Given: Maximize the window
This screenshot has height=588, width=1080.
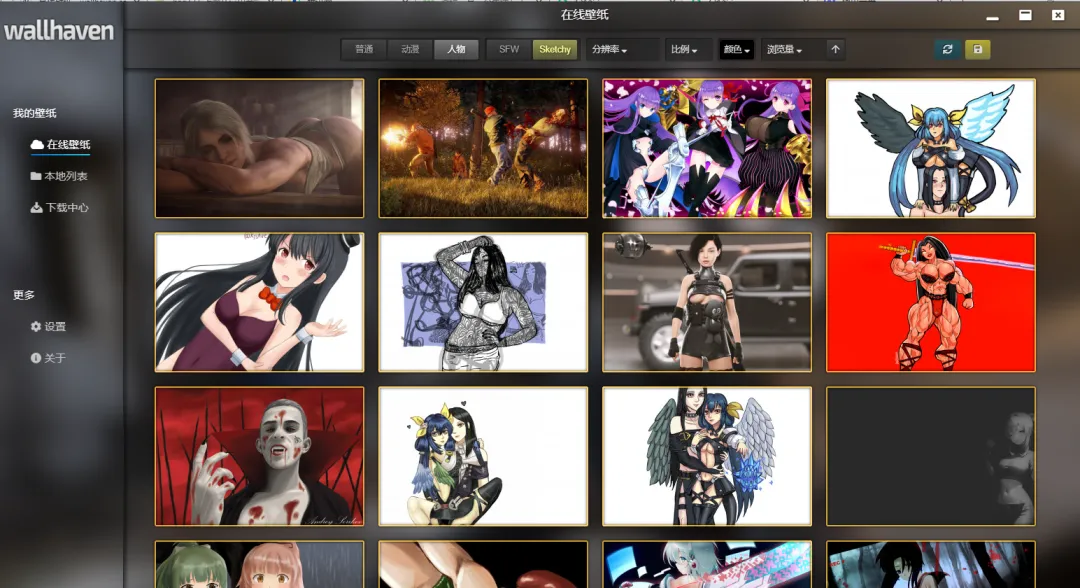Looking at the screenshot, I should click(1026, 15).
